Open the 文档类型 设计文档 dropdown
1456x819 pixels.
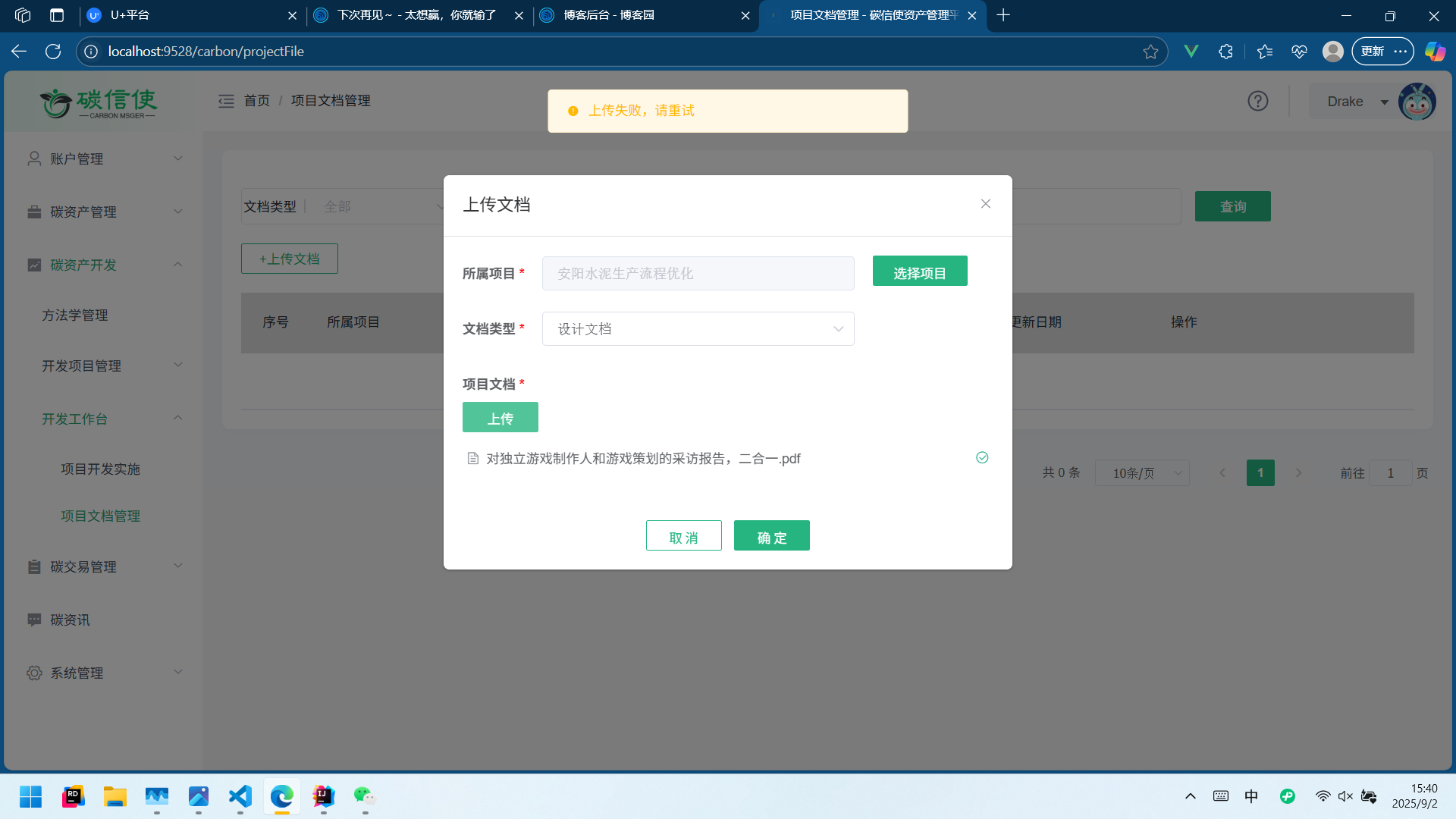pos(698,329)
